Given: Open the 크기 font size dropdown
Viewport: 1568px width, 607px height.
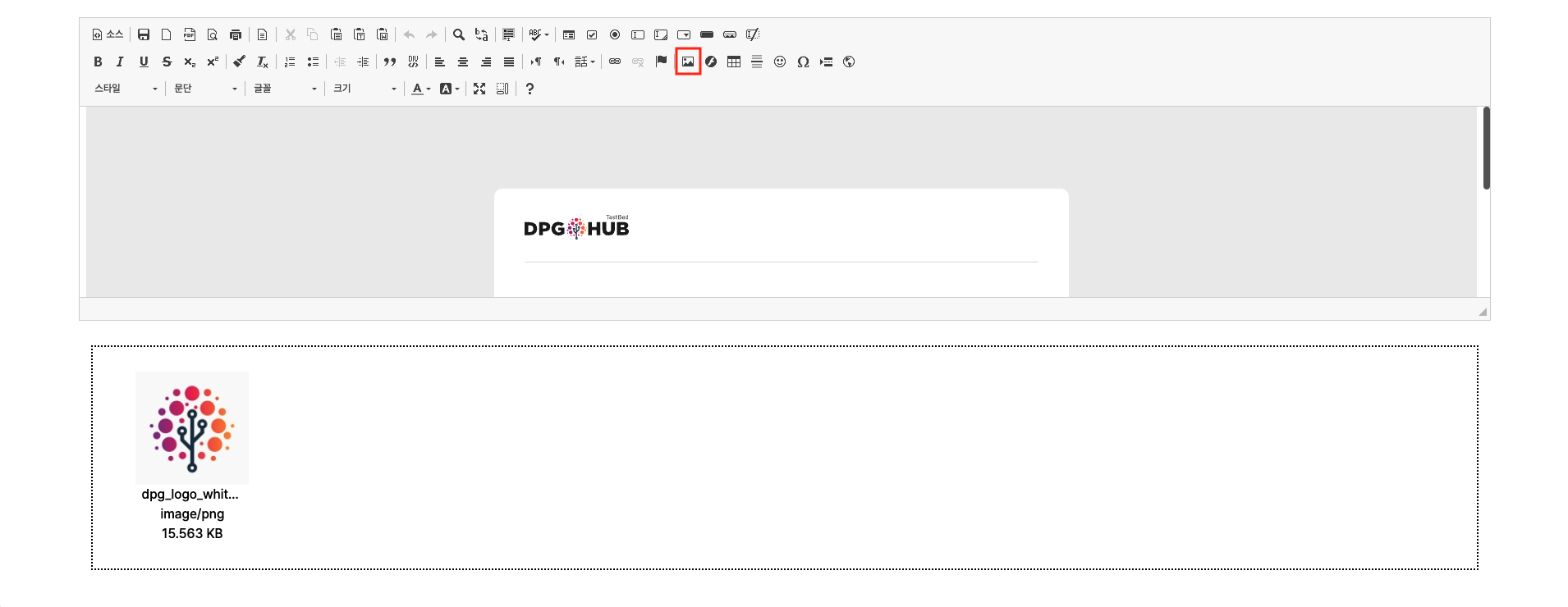Looking at the screenshot, I should (x=364, y=89).
